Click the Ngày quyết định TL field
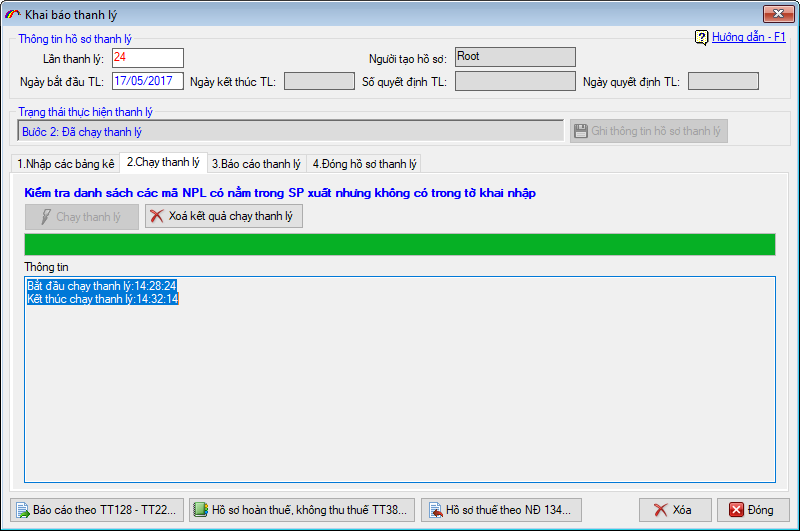 coord(723,81)
